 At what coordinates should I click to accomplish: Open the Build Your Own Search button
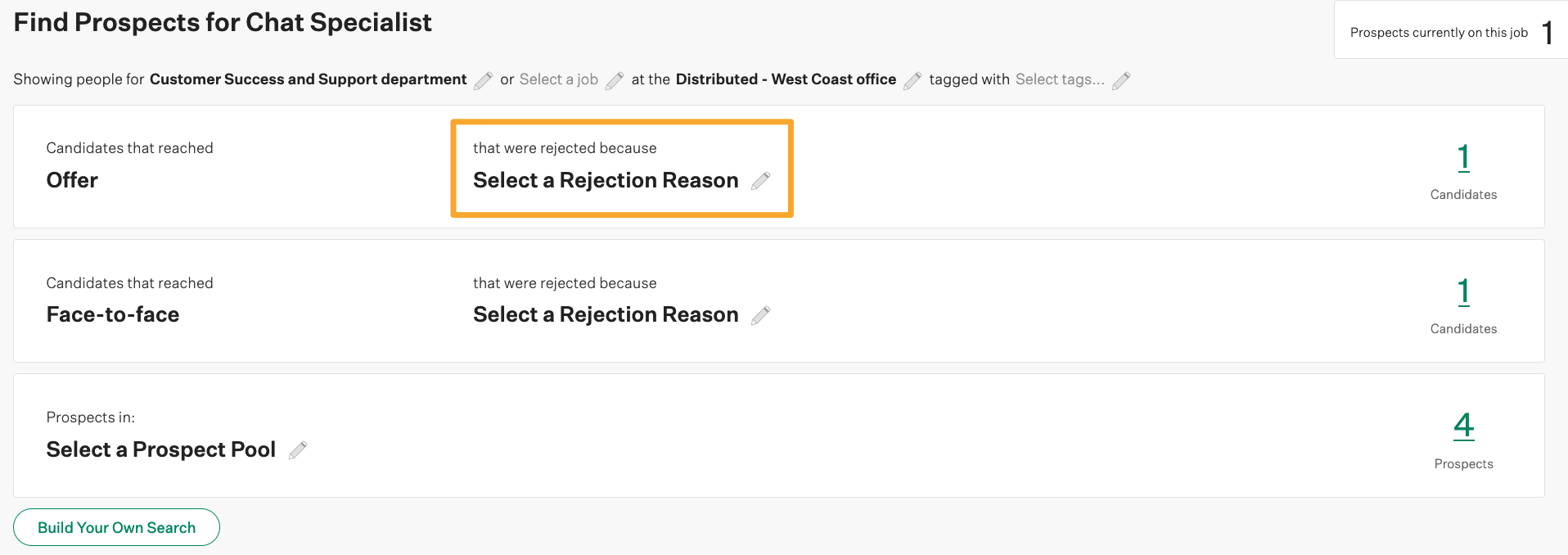116,527
